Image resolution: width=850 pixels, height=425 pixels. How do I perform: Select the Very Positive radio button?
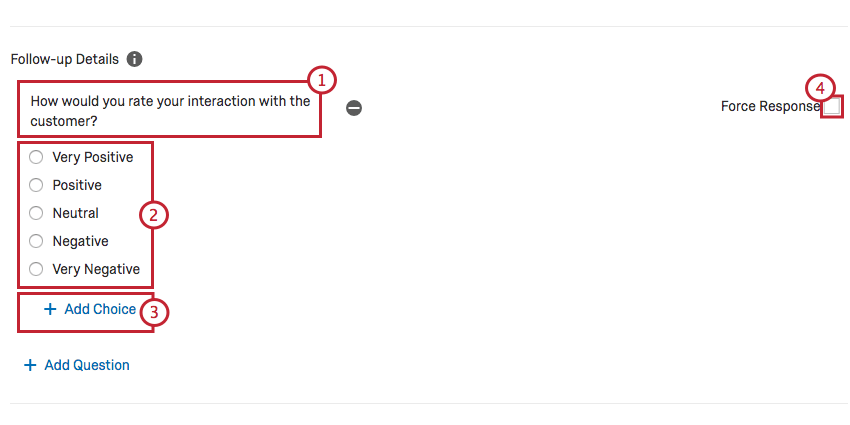point(37,157)
